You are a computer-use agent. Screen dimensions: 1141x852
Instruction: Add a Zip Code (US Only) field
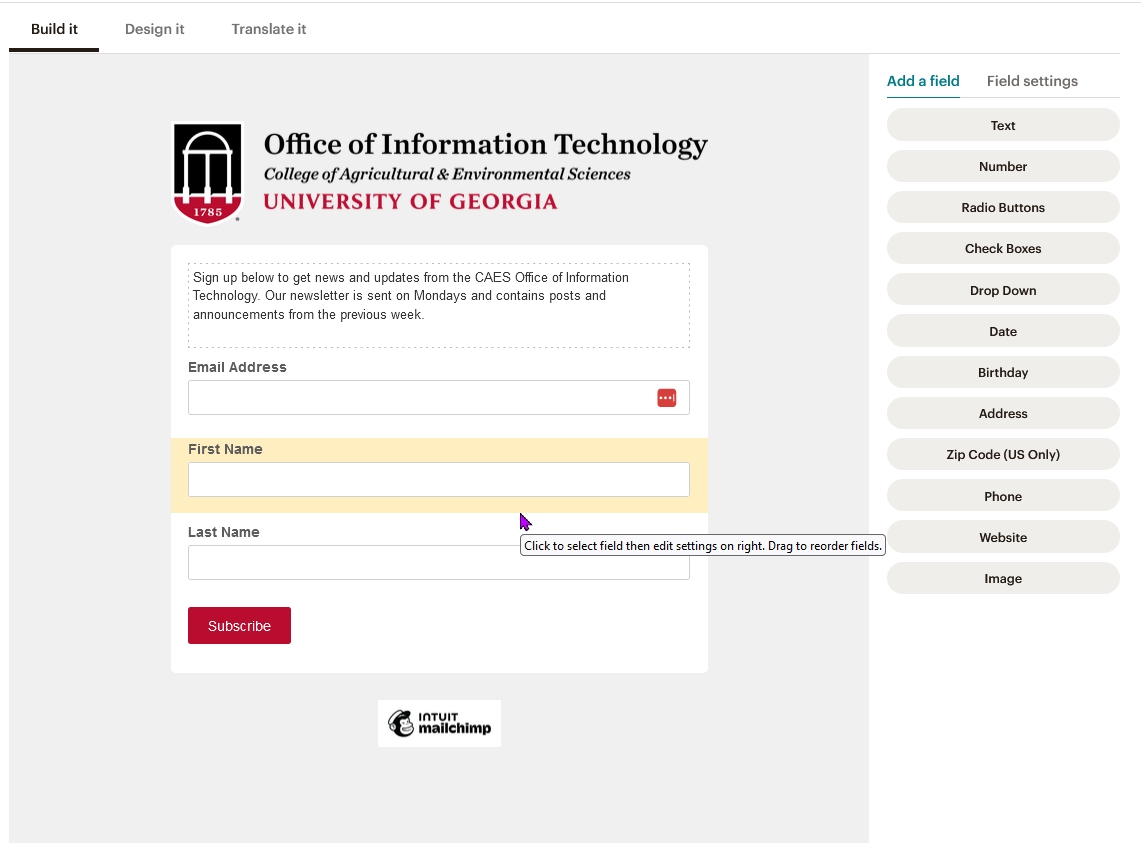[x=1003, y=454]
